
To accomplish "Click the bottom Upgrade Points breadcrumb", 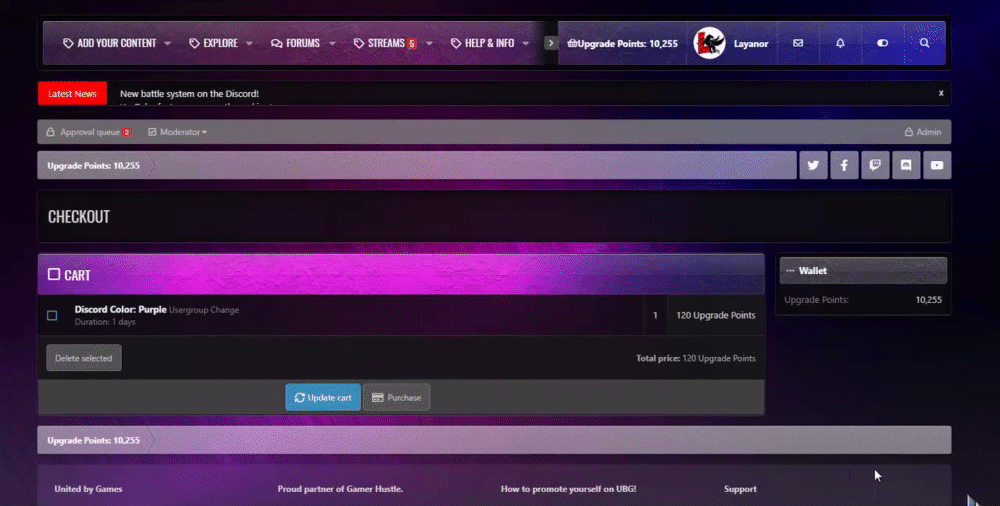I will tap(93, 440).
